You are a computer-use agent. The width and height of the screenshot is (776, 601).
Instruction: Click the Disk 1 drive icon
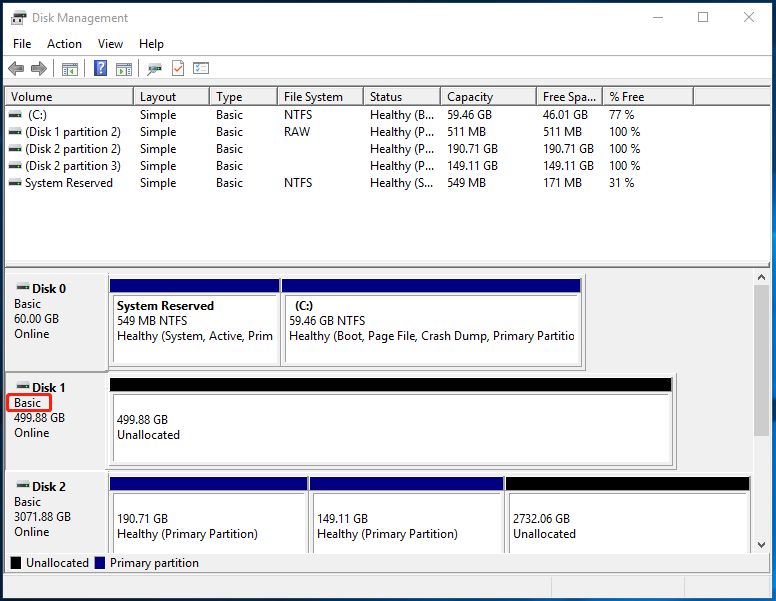click(x=23, y=386)
